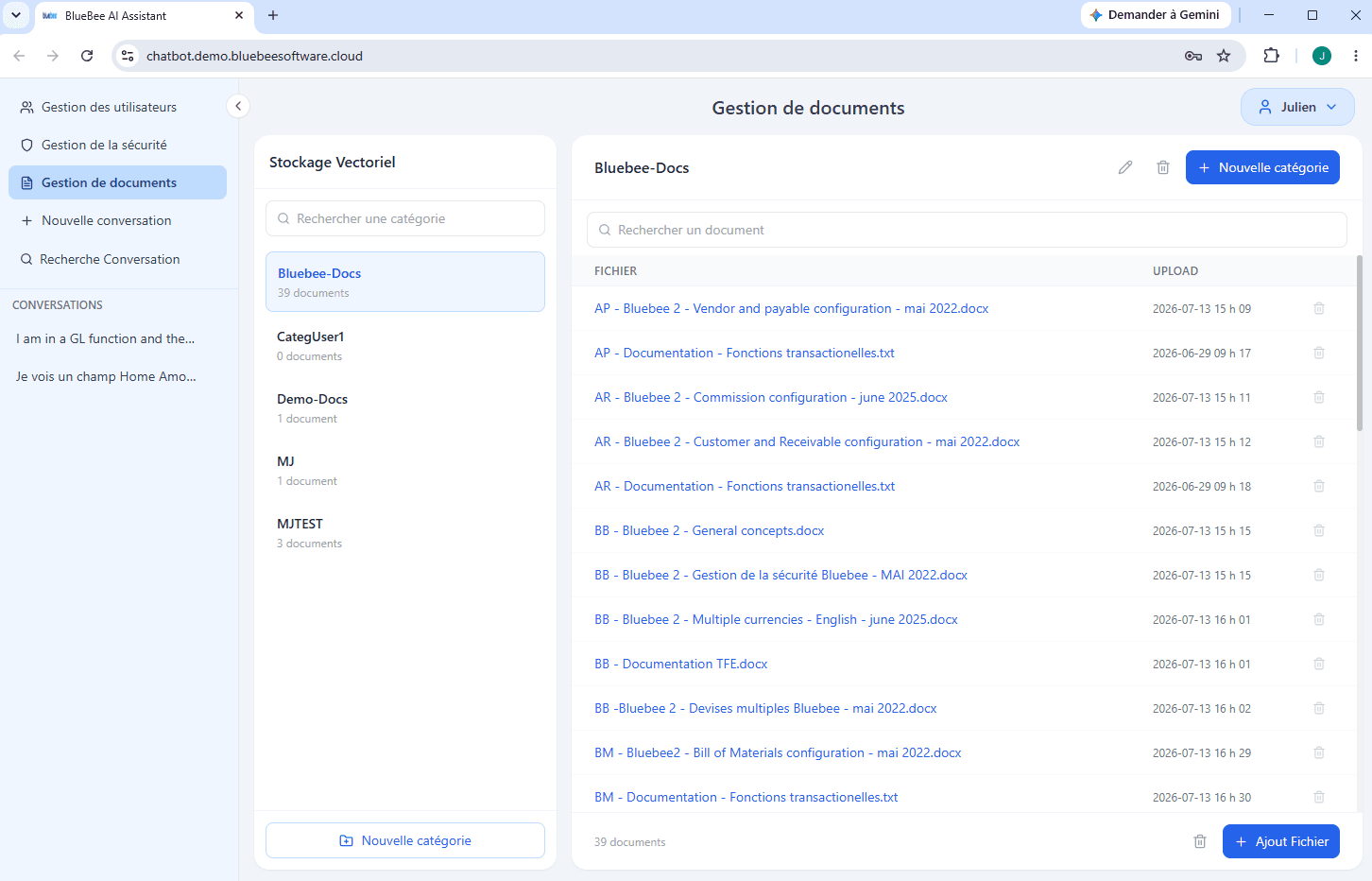Open AP - Bluebee 2 - Vendor and payable configuration file
This screenshot has height=881, width=1372.
pos(791,308)
